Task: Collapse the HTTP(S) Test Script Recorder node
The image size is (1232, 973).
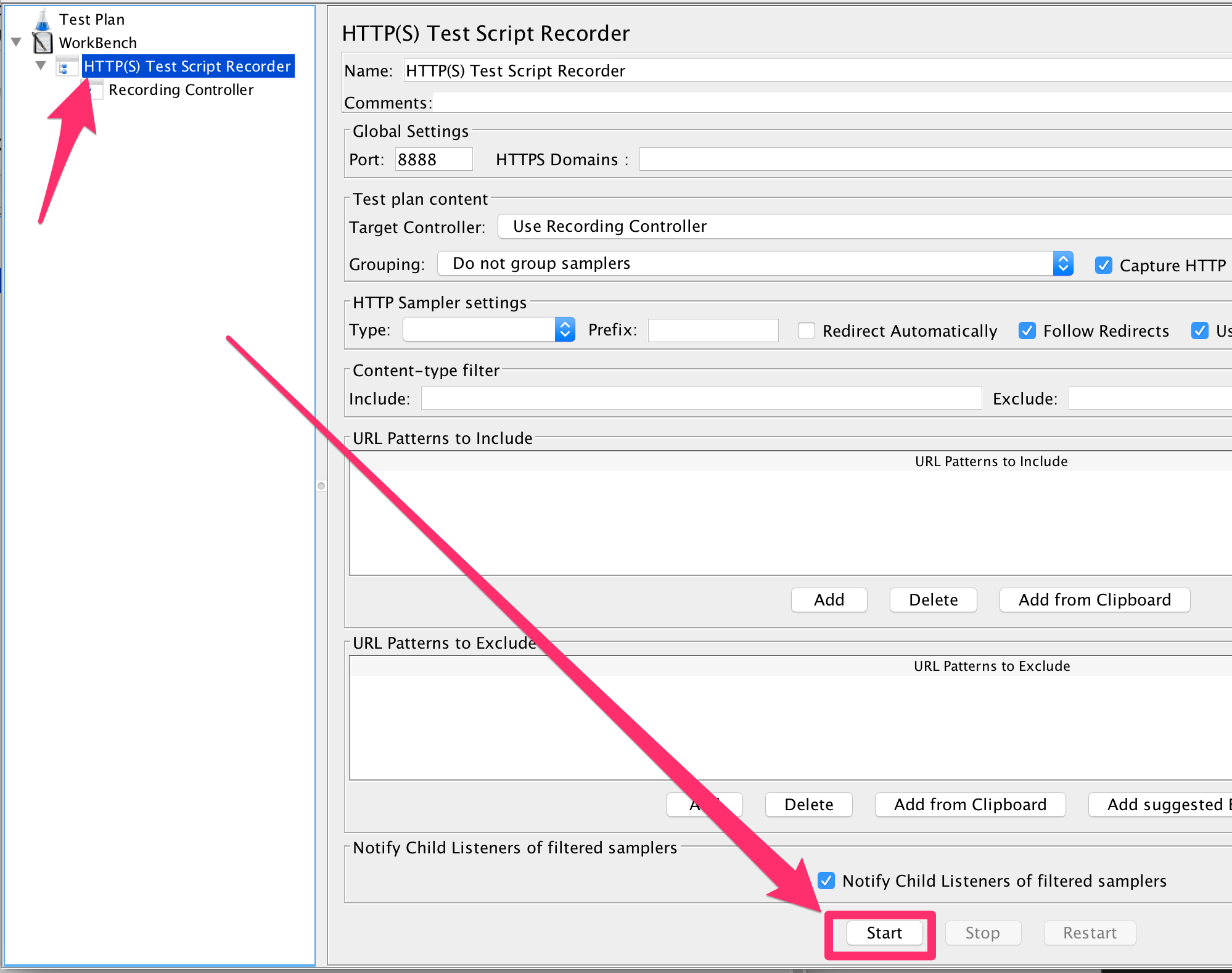Action: coord(41,65)
